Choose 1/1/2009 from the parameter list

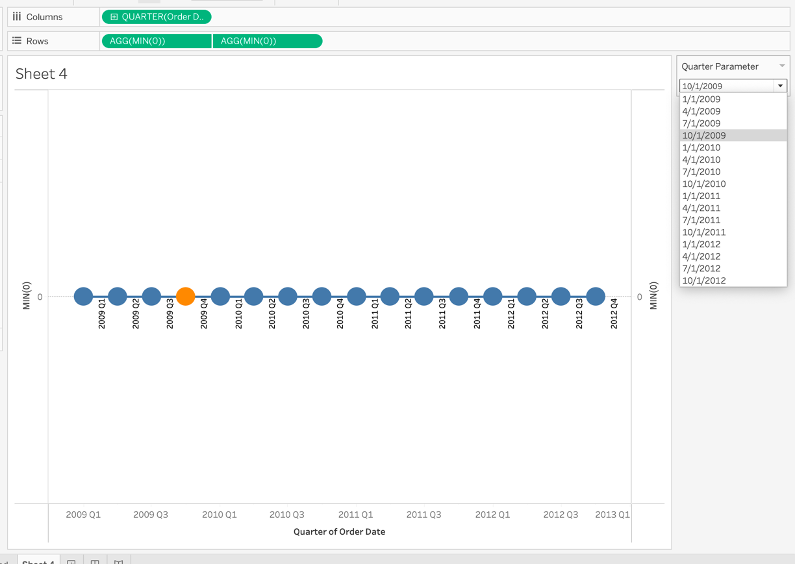pos(733,99)
